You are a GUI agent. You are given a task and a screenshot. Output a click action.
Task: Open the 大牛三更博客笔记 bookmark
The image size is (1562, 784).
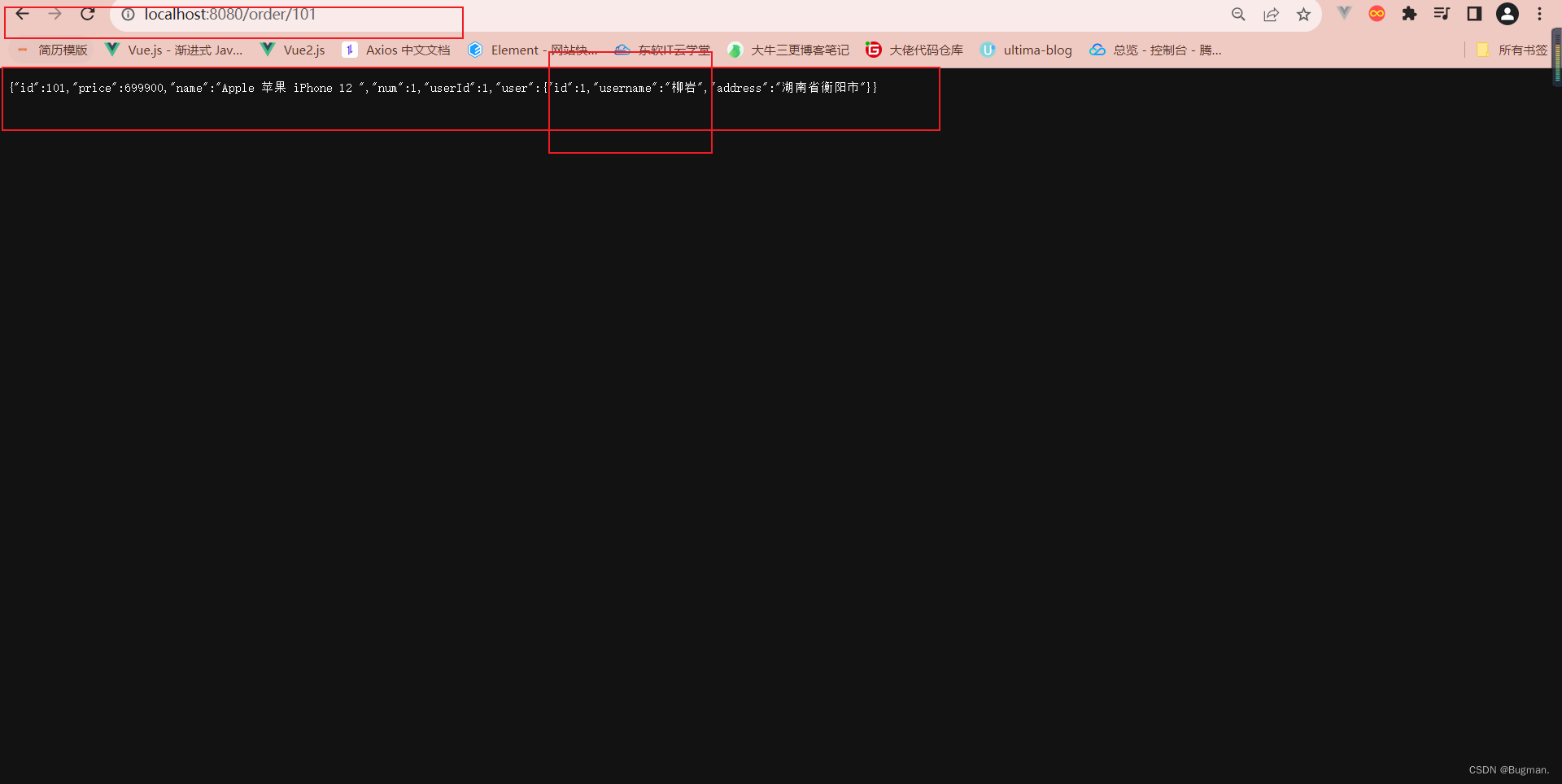788,50
